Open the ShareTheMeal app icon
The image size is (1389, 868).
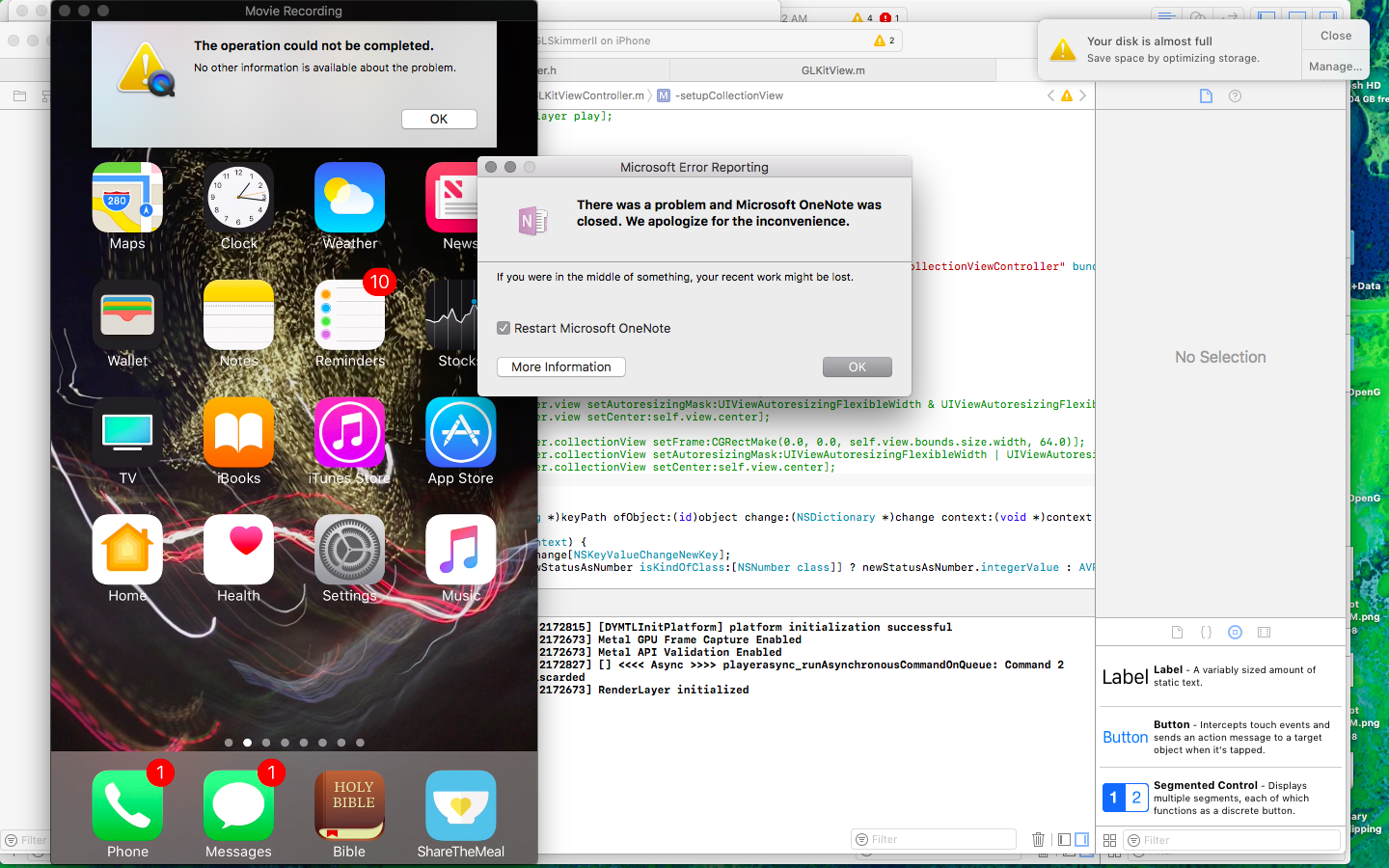click(461, 806)
